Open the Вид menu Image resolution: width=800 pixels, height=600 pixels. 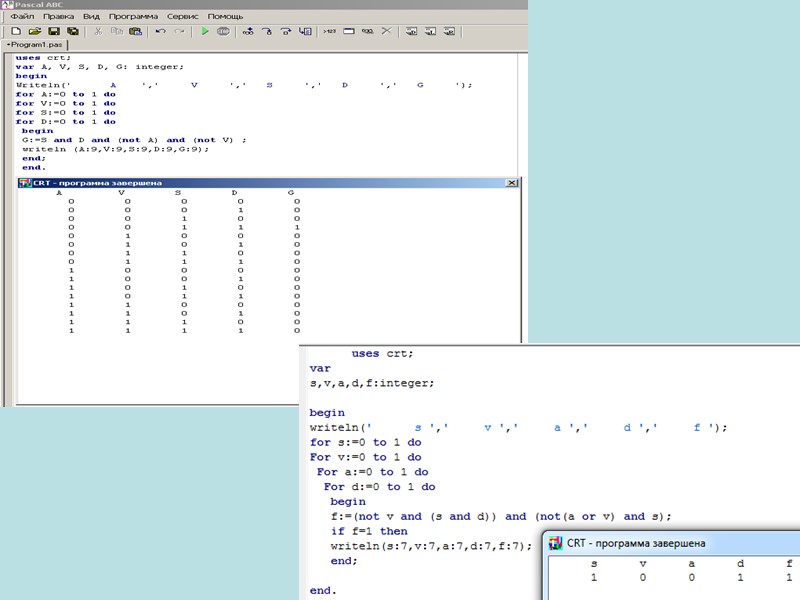[x=91, y=17]
